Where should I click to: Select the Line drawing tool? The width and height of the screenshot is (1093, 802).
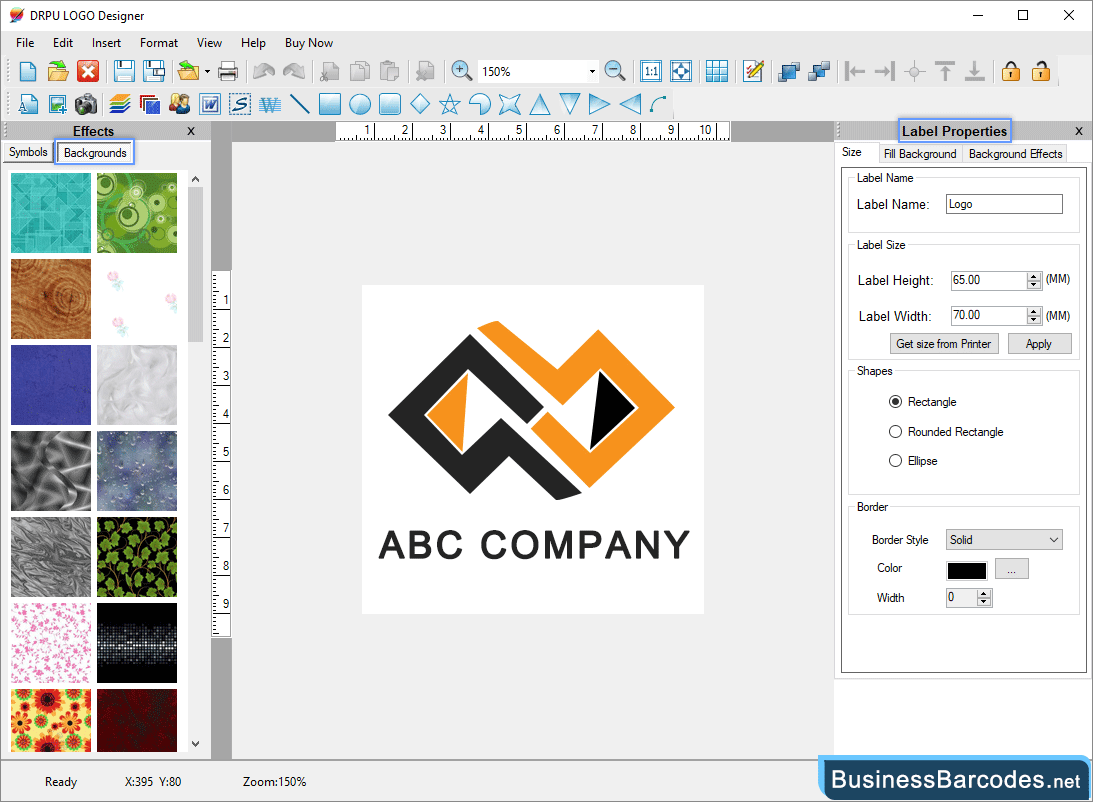[x=300, y=105]
